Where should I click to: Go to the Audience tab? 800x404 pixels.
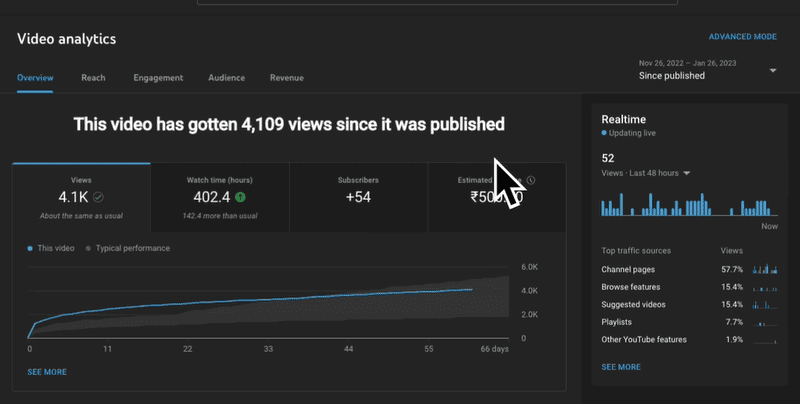tap(226, 77)
